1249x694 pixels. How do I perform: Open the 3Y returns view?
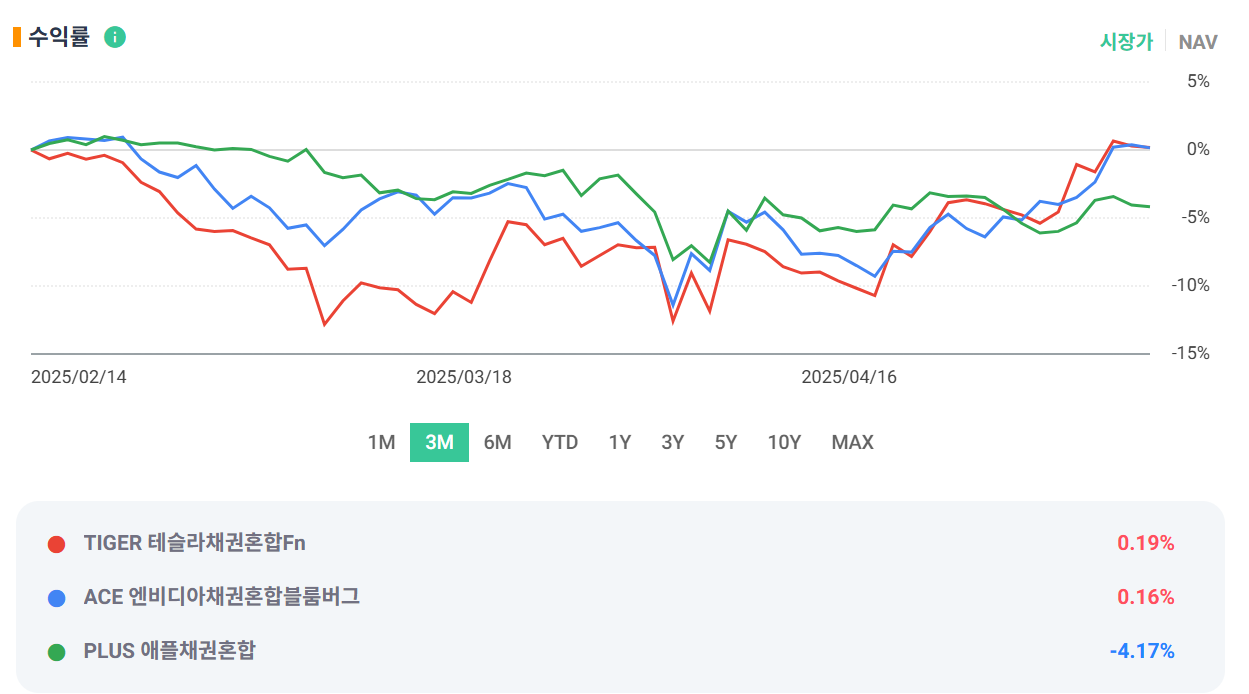(x=671, y=442)
